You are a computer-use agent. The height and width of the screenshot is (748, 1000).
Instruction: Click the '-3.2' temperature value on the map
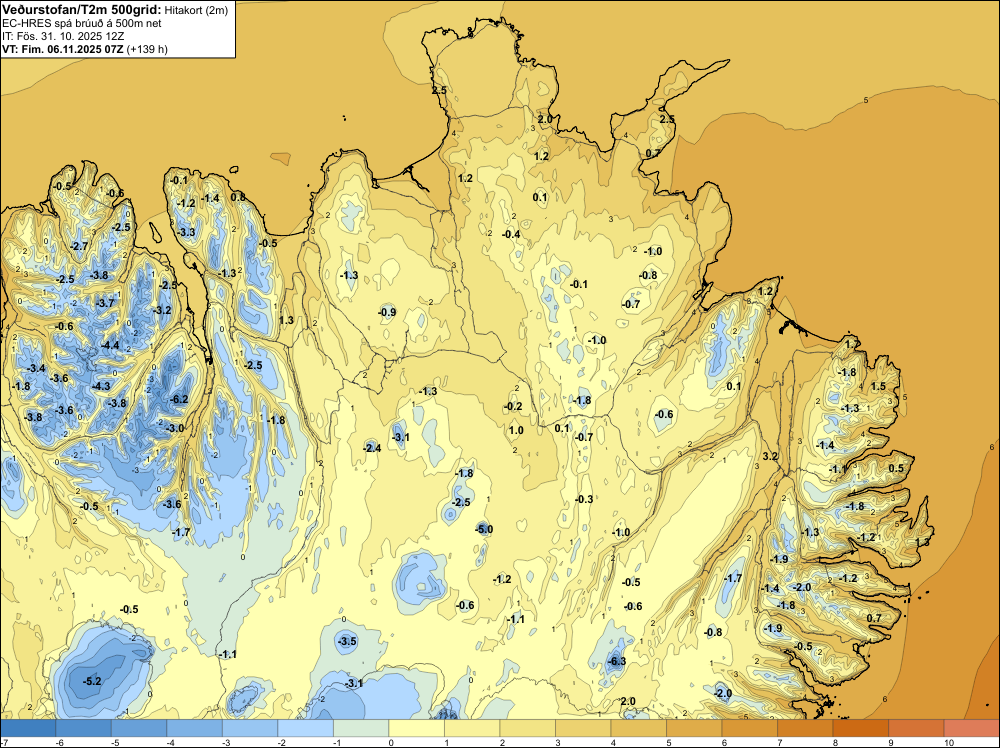tap(163, 311)
